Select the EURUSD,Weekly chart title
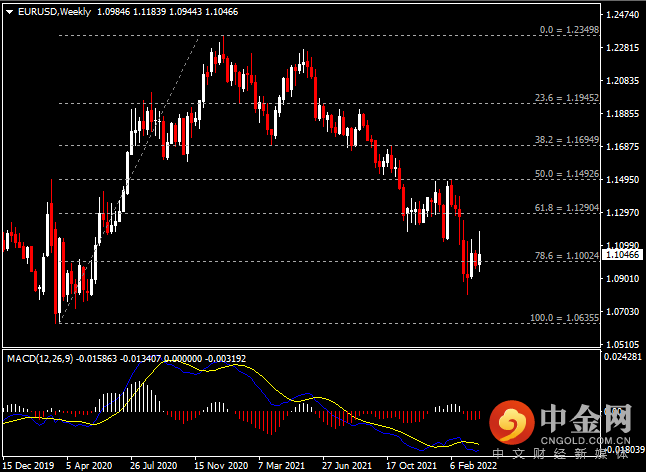646x472 pixels. pos(54,12)
